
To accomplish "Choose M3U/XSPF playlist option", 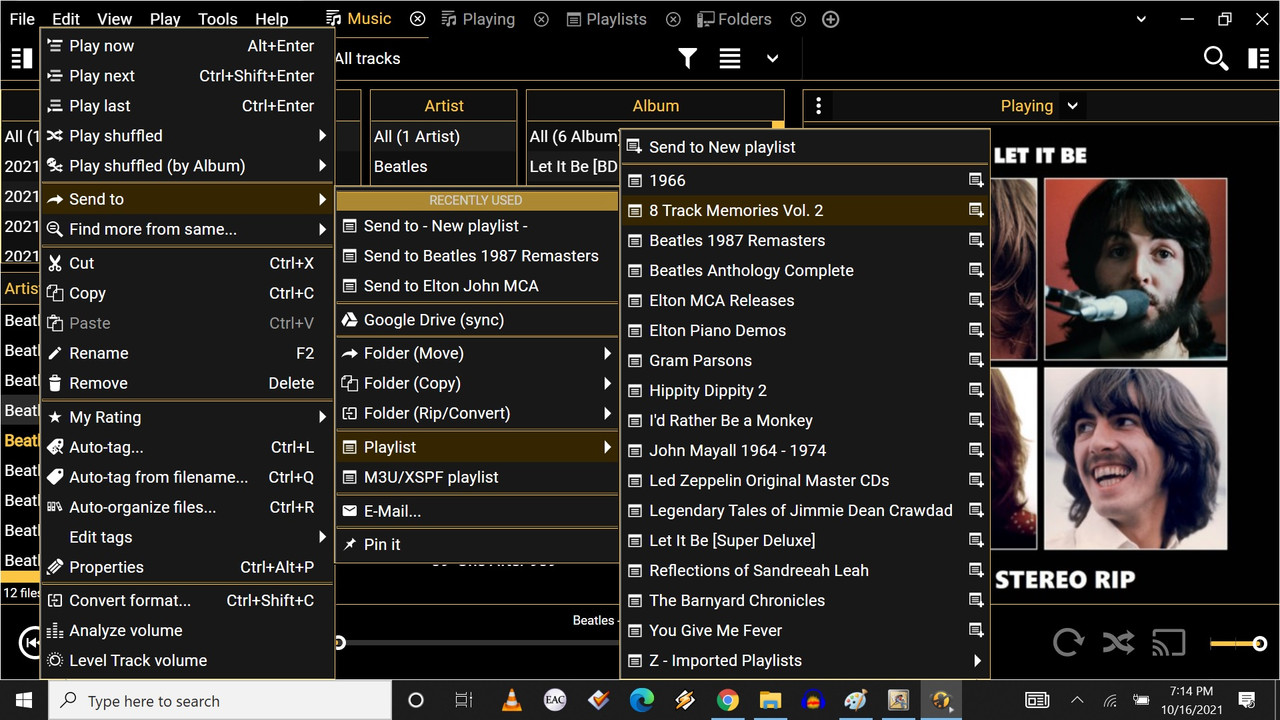I will [x=477, y=477].
